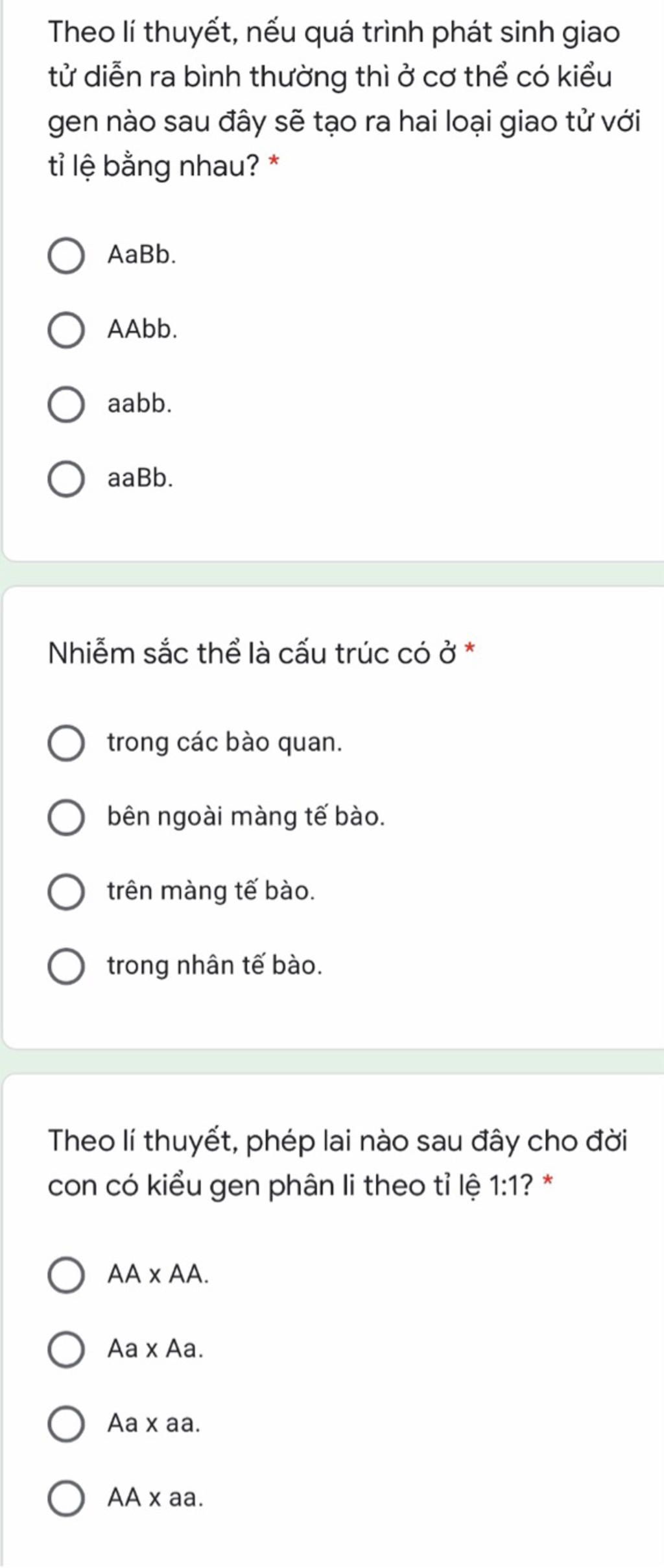Choose 'trong các bào quan.' answer
664x1568 pixels.
tap(66, 743)
